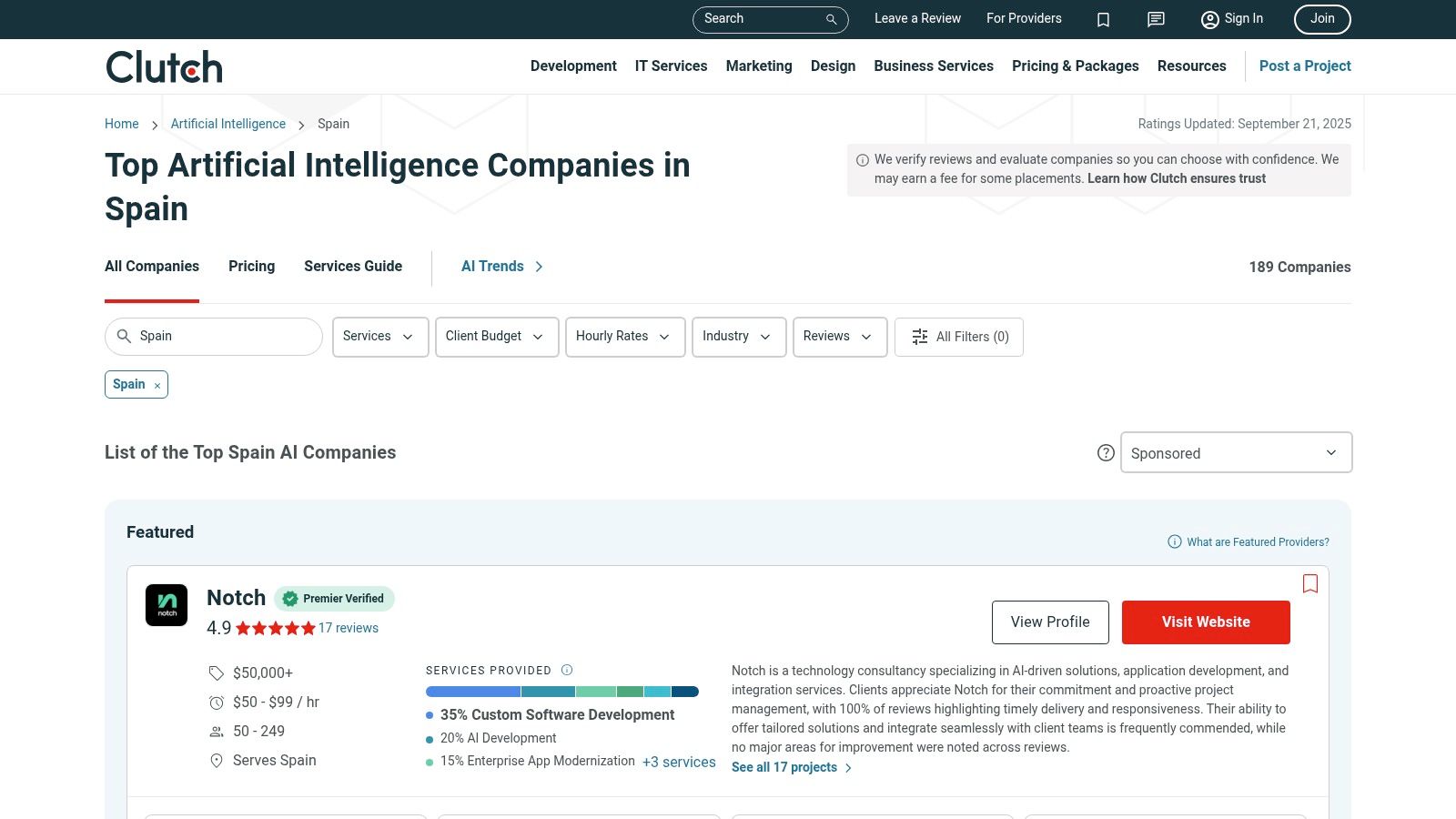Click the info icon in trust notice
The width and height of the screenshot is (1456, 819).
tap(863, 160)
